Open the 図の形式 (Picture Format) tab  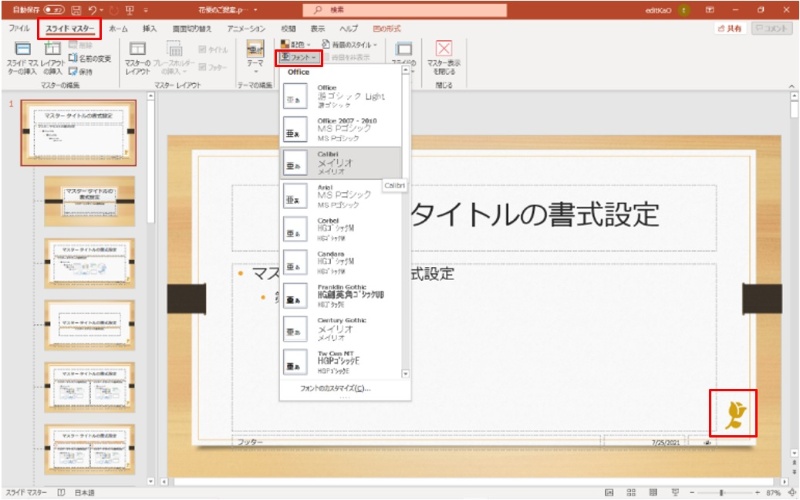point(387,29)
